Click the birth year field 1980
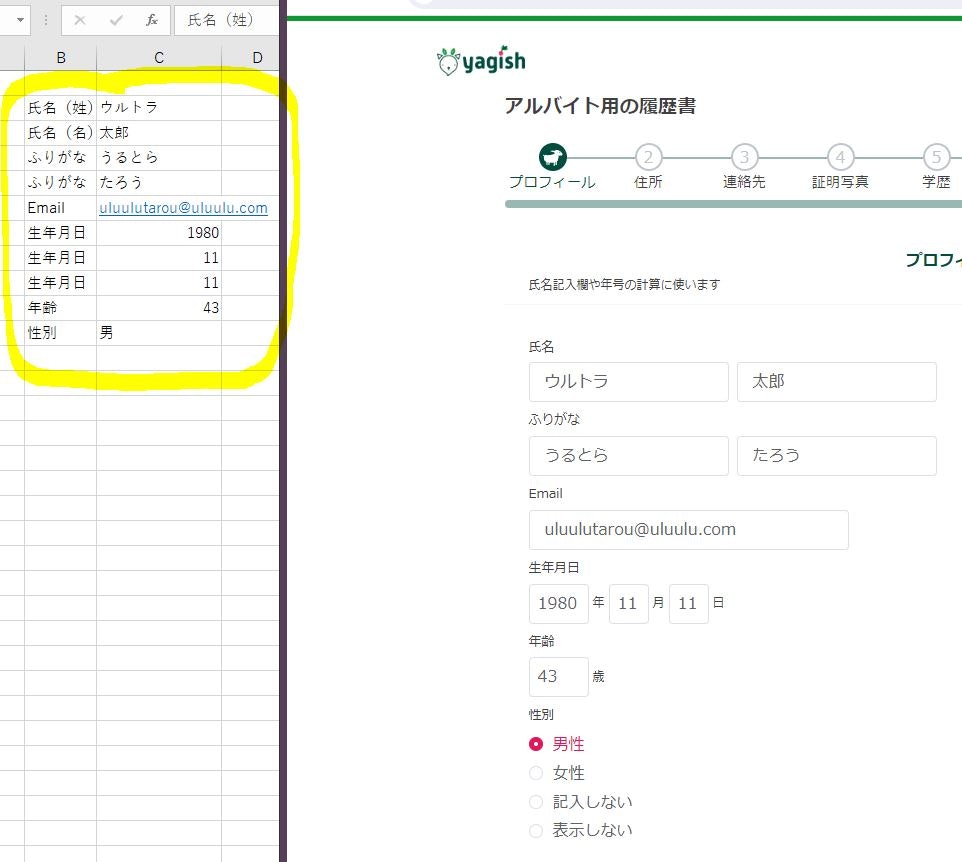962x862 pixels. click(558, 604)
